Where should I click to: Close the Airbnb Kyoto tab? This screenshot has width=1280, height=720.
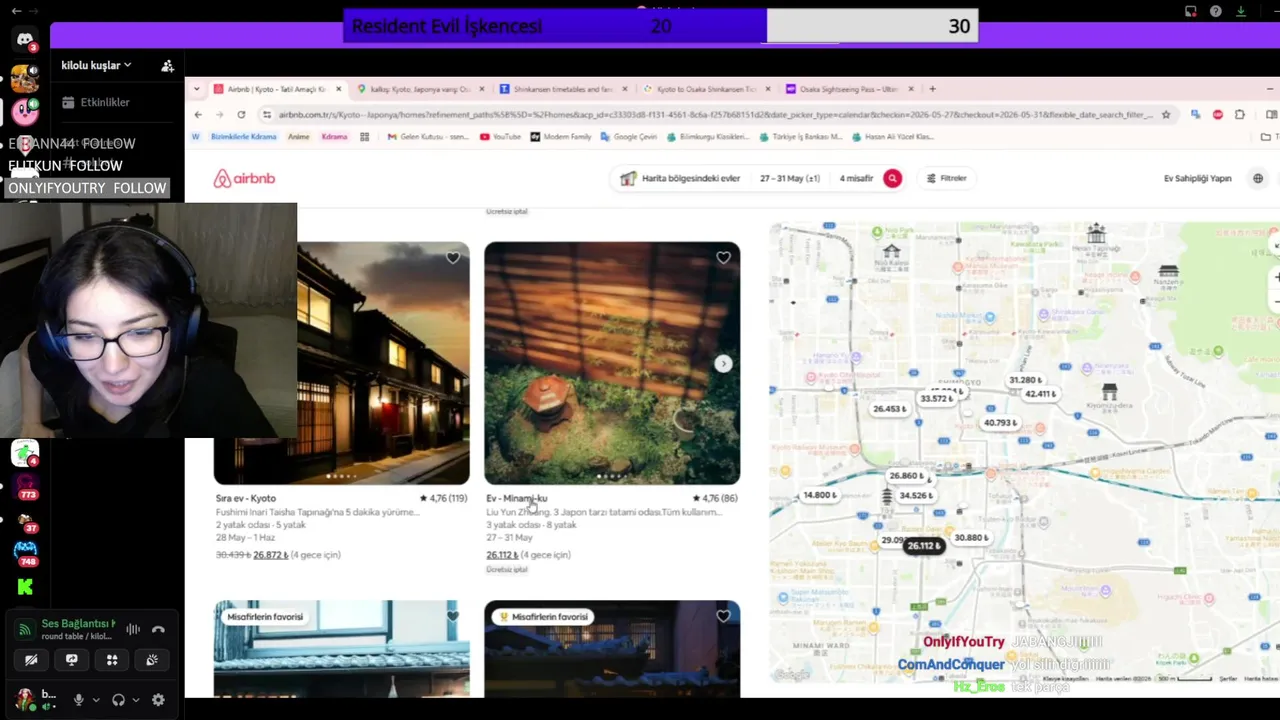[x=338, y=89]
